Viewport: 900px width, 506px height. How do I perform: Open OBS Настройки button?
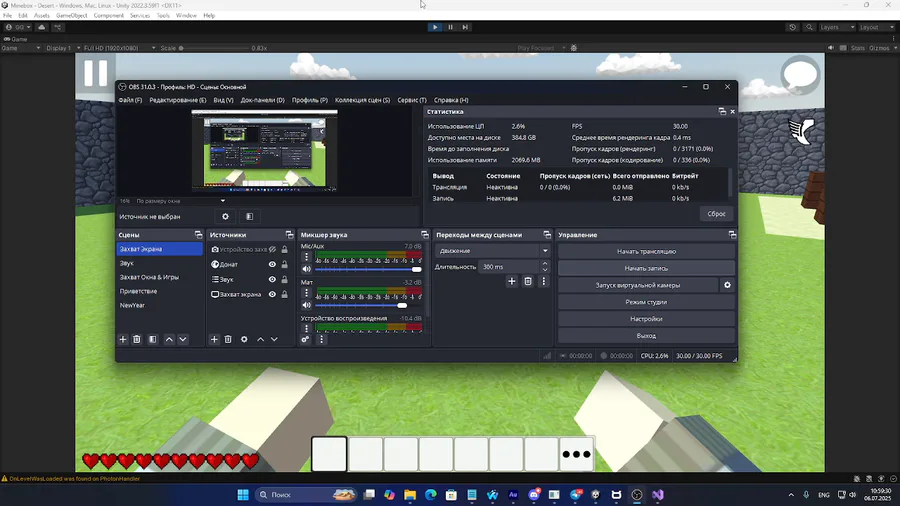[646, 319]
